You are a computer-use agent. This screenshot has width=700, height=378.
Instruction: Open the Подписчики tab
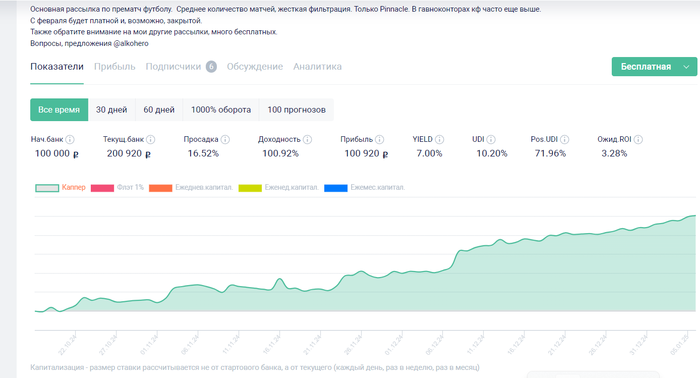click(x=173, y=66)
